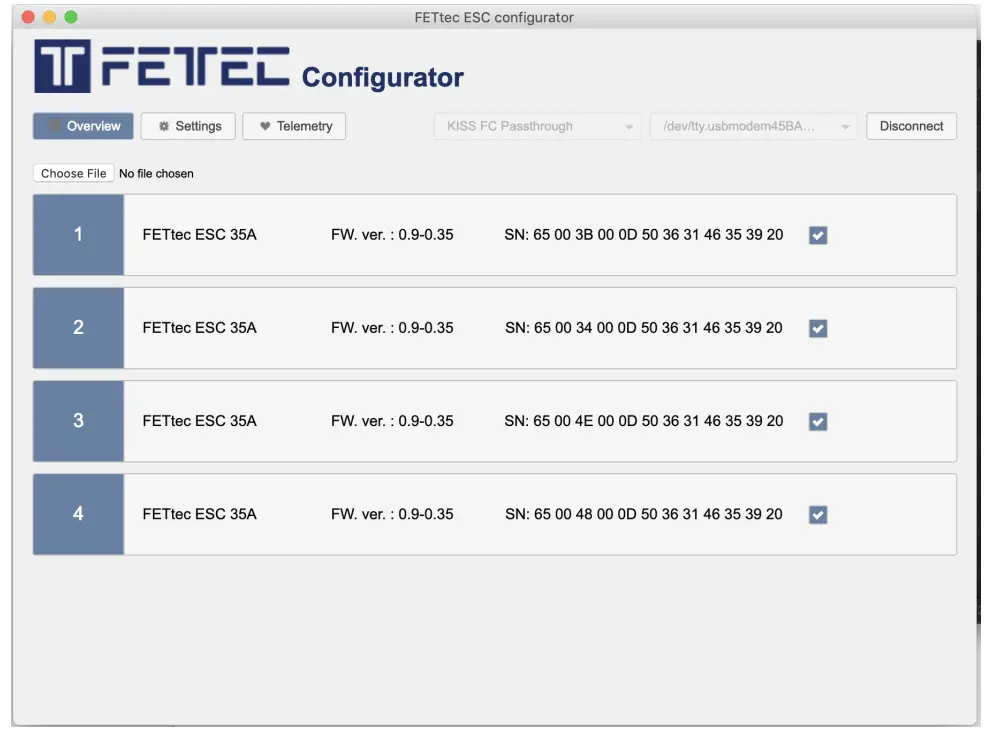Uncheck the checkbox for ESC 1
994x732 pixels.
tap(818, 235)
